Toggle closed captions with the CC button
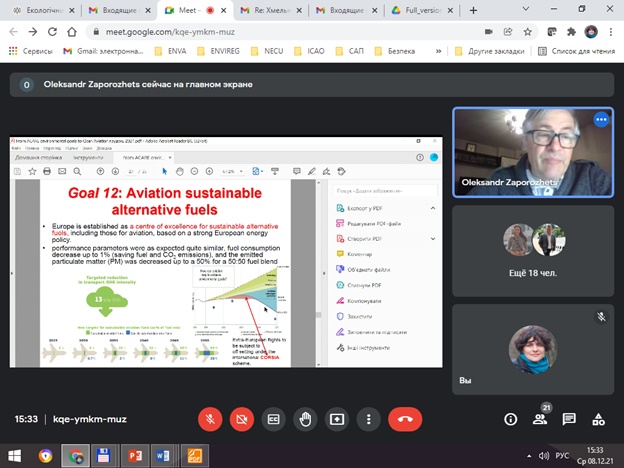Image resolution: width=624 pixels, height=468 pixels. point(273,419)
